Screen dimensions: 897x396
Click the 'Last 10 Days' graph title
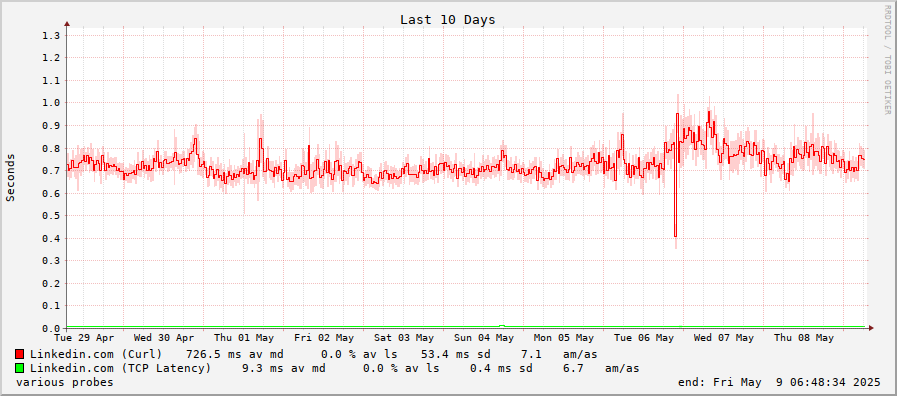pos(447,19)
